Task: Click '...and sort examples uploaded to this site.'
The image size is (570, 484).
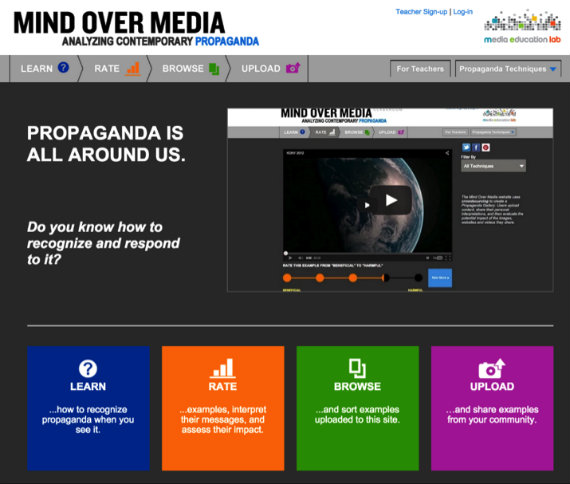Action: point(357,415)
